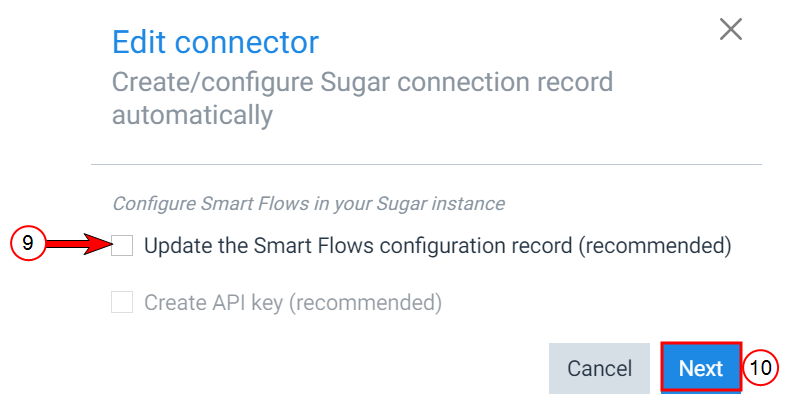The height and width of the screenshot is (411, 790).
Task: Click "(recommended)" after the Smart Flows option
Action: pyautogui.click(x=655, y=245)
